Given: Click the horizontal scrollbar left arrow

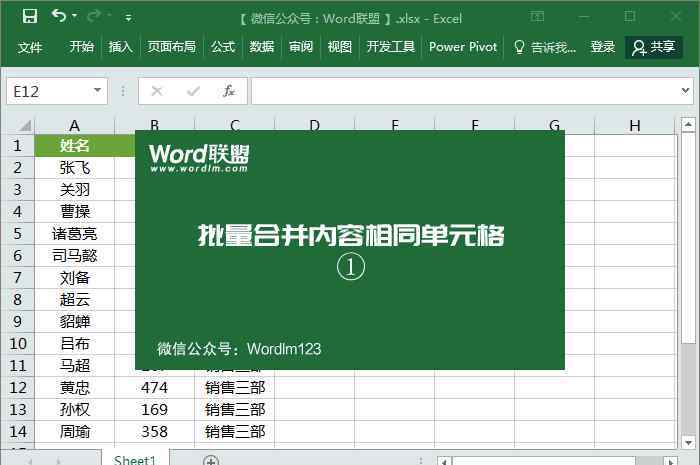Looking at the screenshot, I should click(444, 461).
